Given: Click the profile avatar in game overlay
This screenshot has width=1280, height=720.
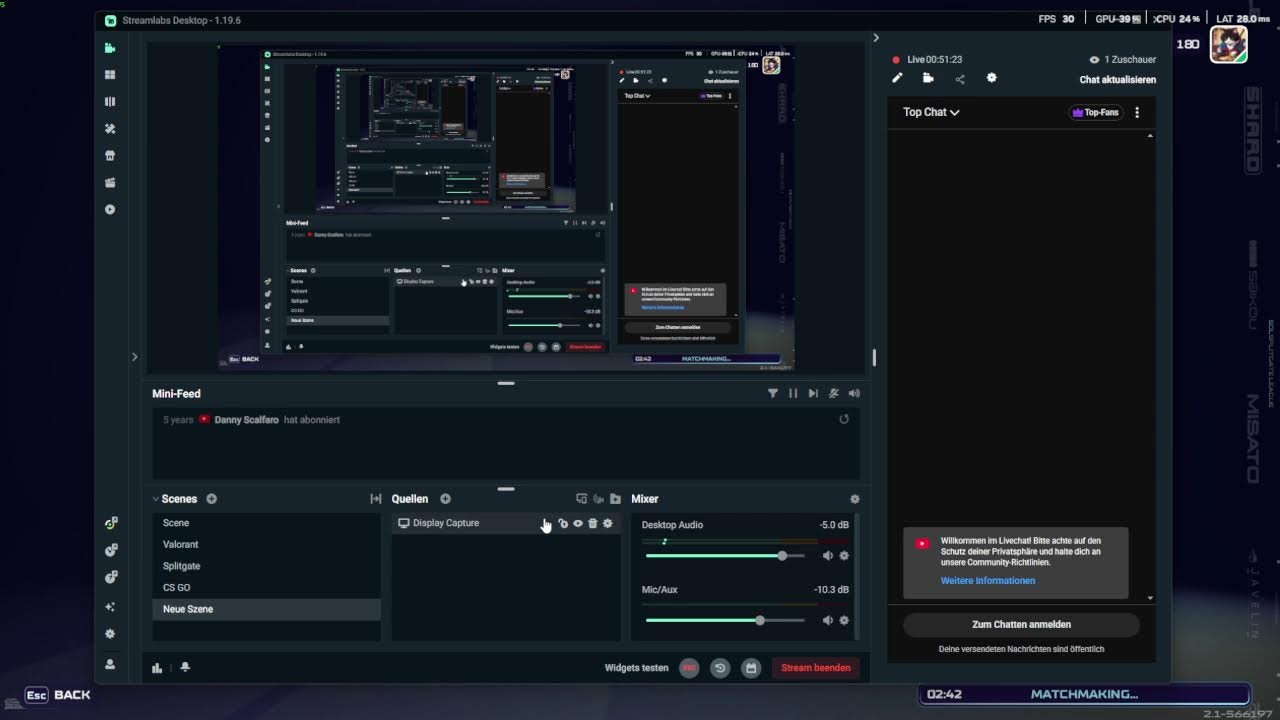Looking at the screenshot, I should (x=1228, y=45).
